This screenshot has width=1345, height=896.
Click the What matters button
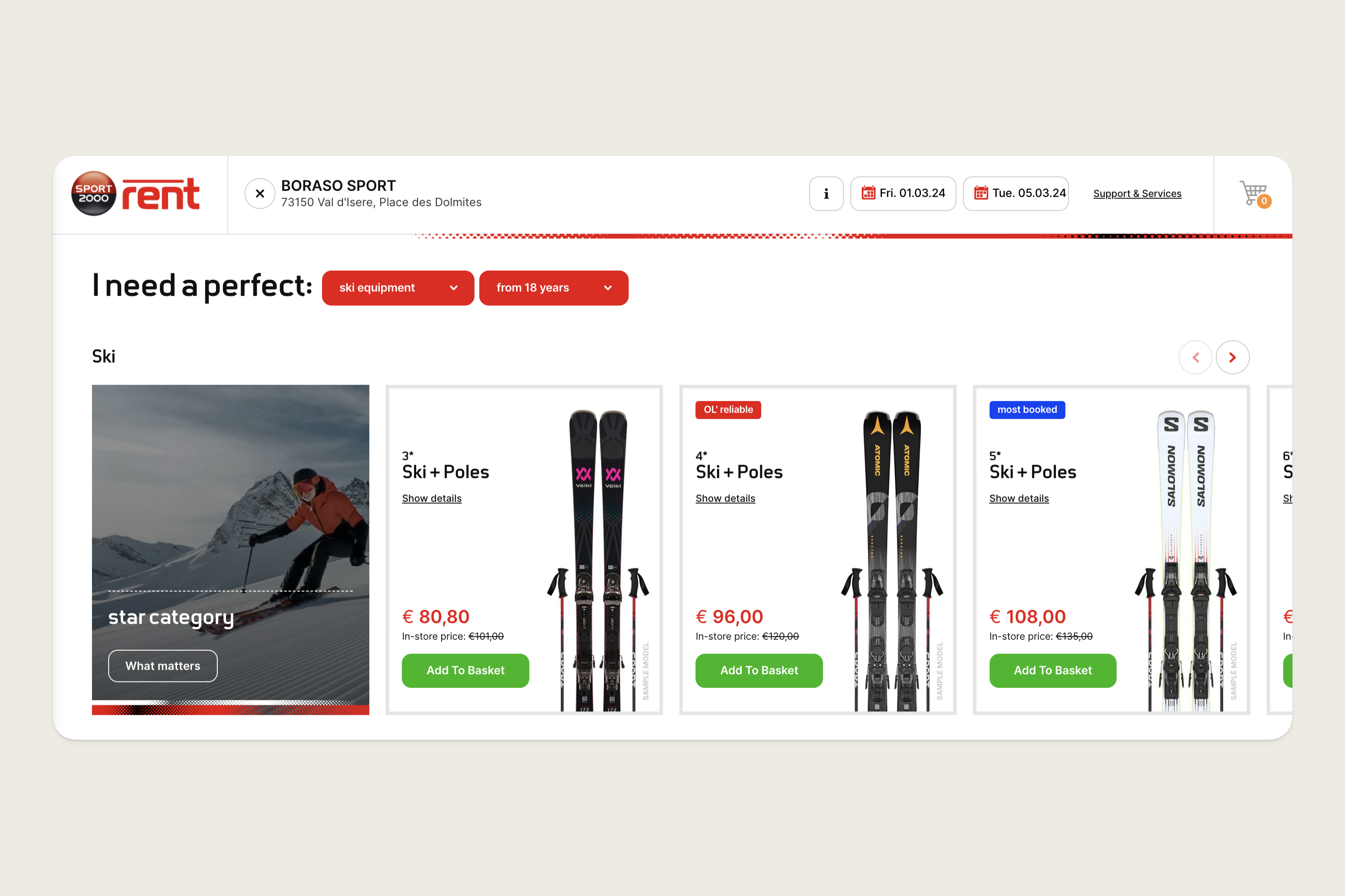163,666
